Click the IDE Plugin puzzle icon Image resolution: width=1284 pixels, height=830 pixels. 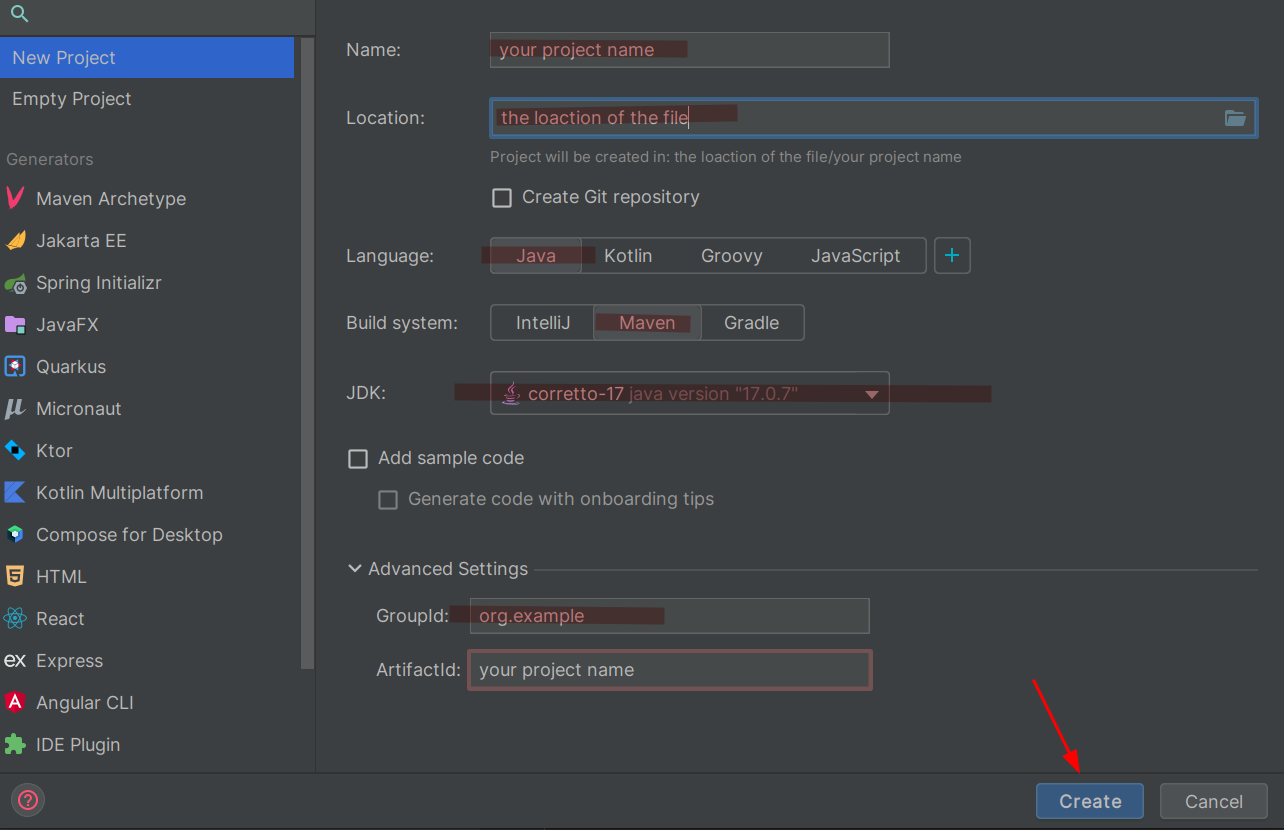point(15,745)
